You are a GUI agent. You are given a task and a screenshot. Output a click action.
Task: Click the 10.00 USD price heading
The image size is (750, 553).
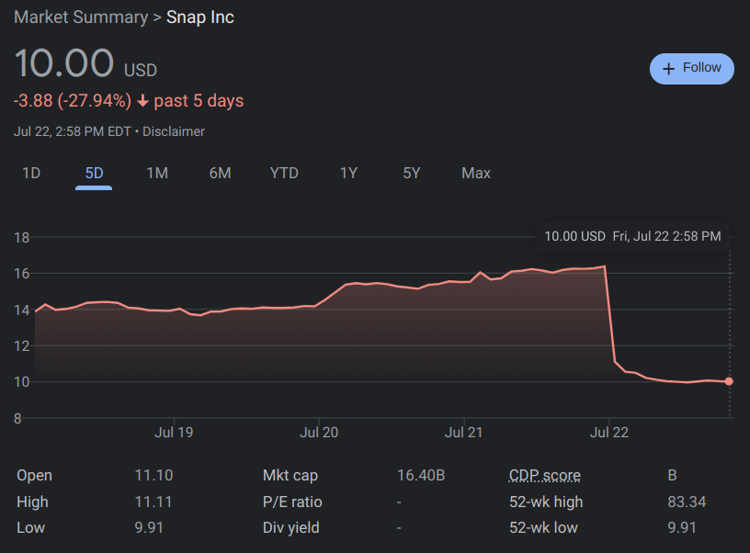click(x=86, y=64)
